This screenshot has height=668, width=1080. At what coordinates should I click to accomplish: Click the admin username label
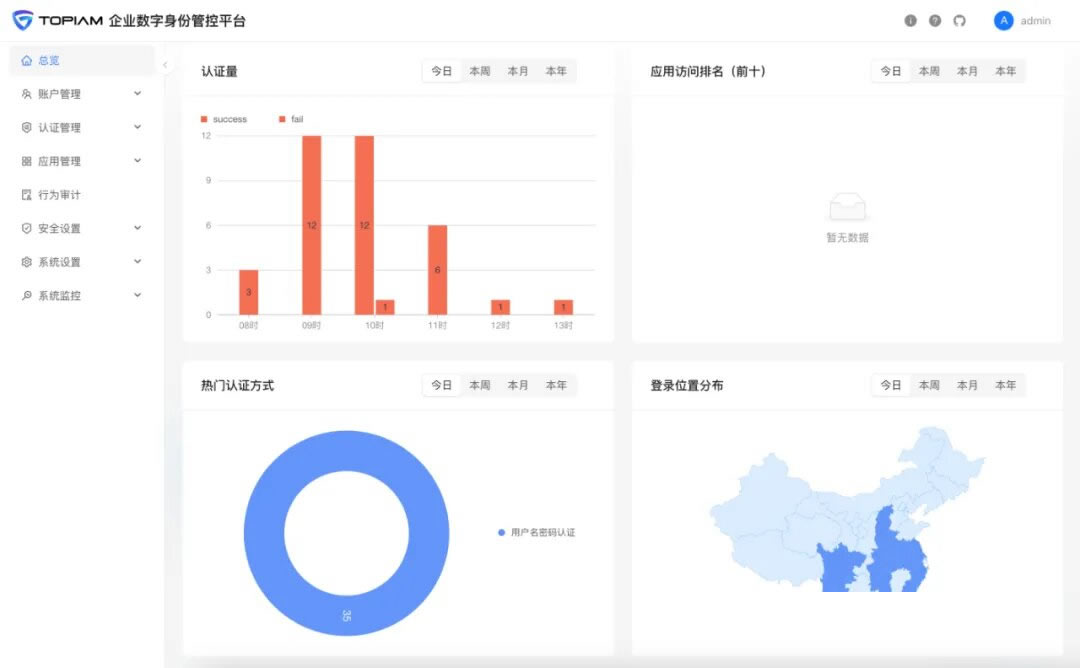[x=1035, y=21]
